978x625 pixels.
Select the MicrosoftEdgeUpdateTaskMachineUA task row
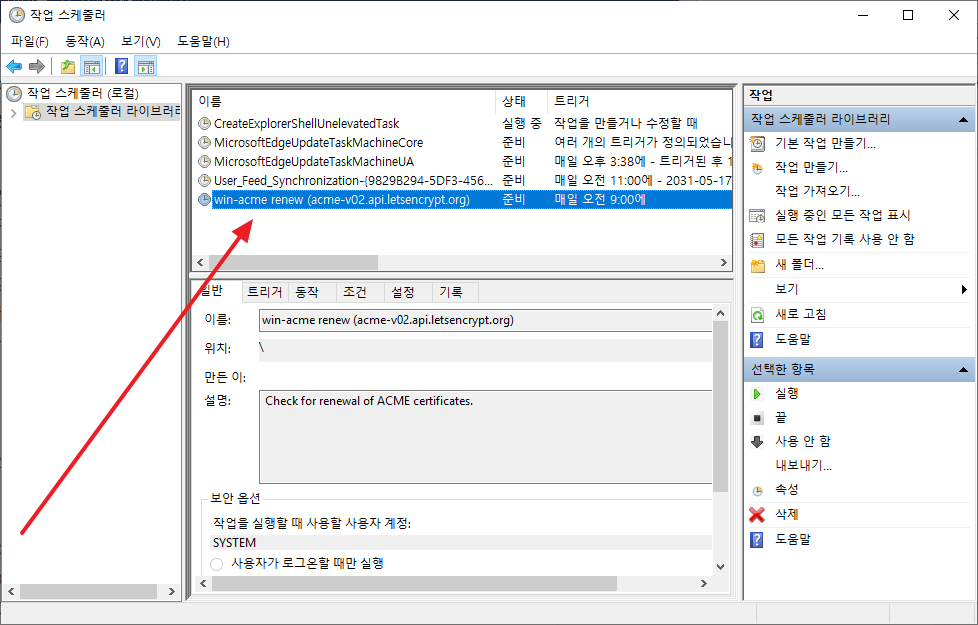pos(463,162)
